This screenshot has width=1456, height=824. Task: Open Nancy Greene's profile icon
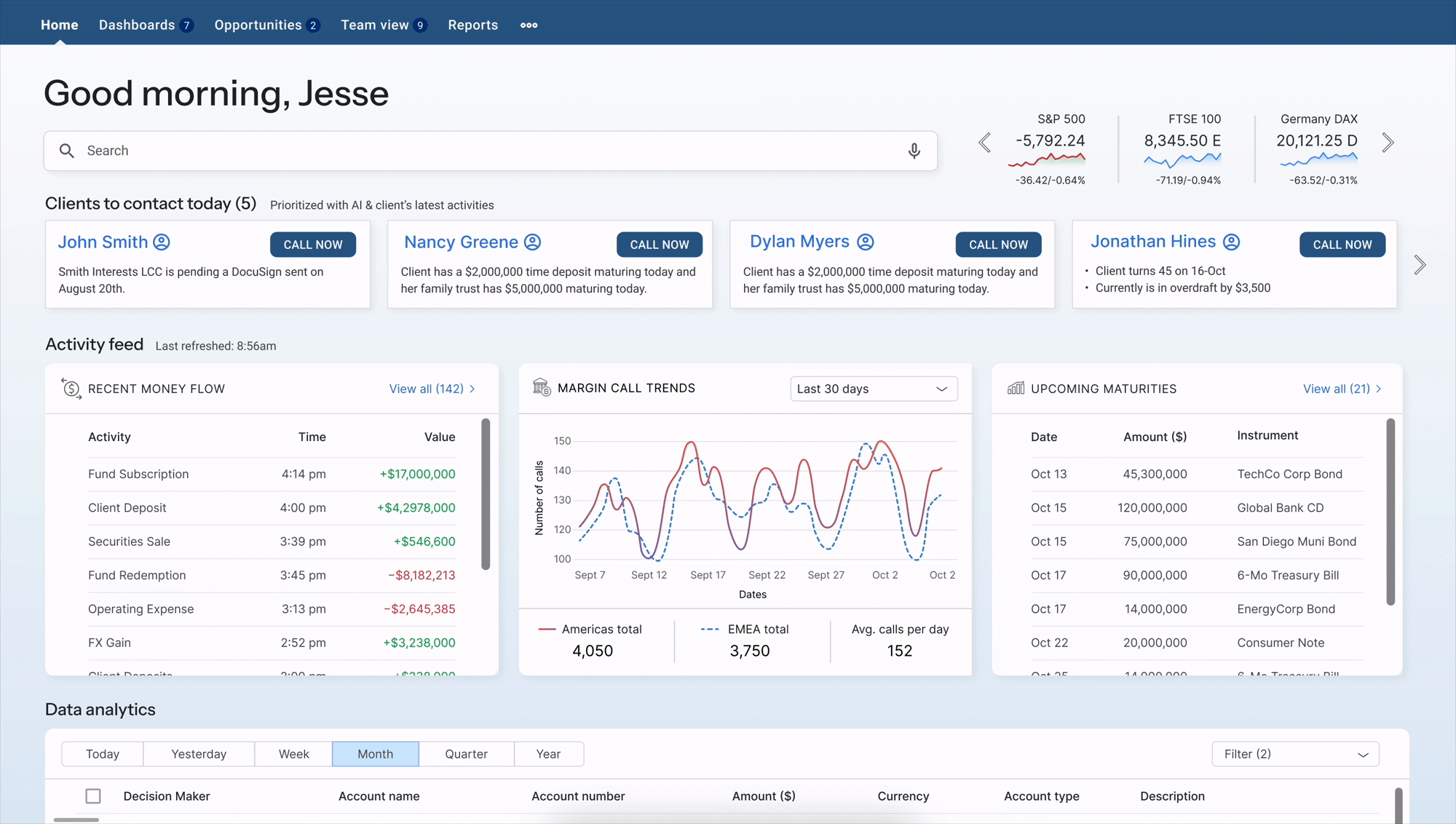(x=532, y=242)
